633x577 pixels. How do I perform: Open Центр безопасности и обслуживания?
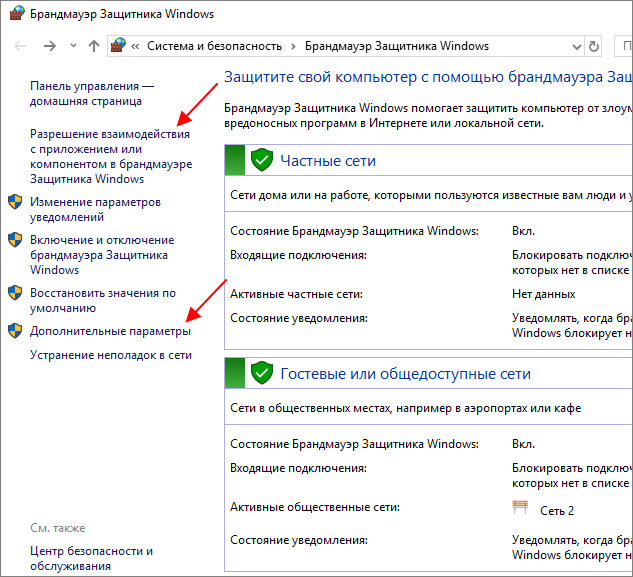(x=92, y=558)
